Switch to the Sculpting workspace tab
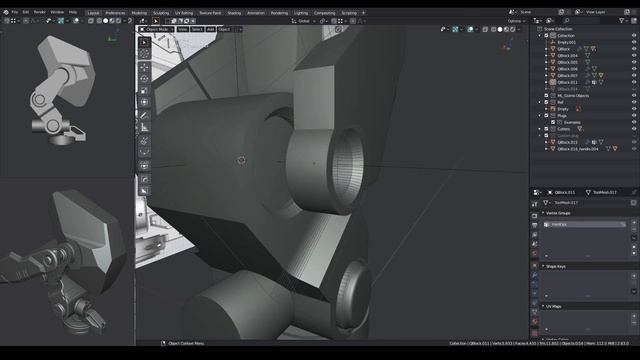The width and height of the screenshot is (640, 360). (161, 13)
